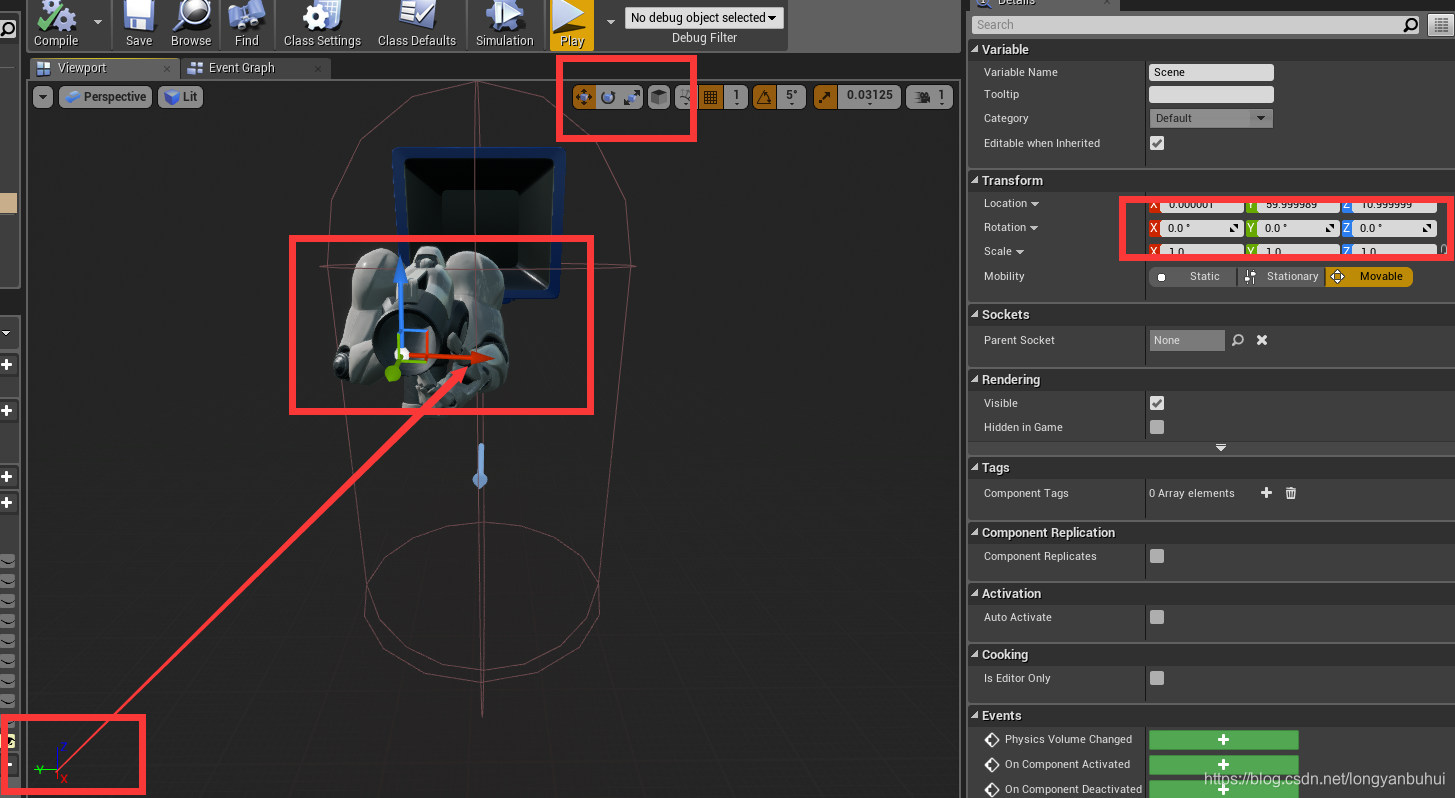Save the blueprint via the Save icon

[139, 24]
